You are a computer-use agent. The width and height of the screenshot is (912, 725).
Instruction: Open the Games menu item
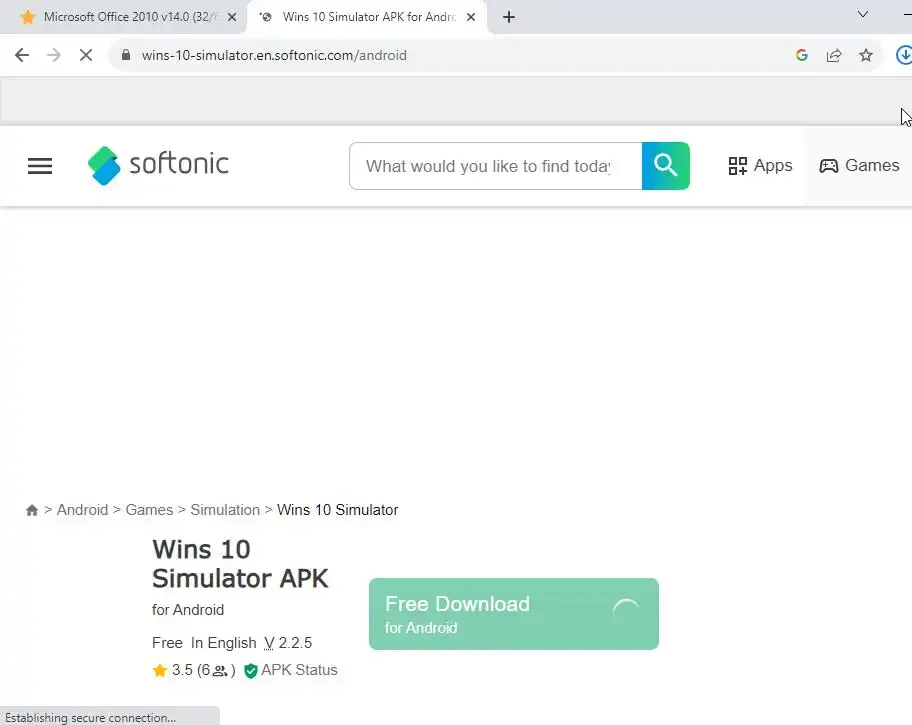(x=859, y=166)
